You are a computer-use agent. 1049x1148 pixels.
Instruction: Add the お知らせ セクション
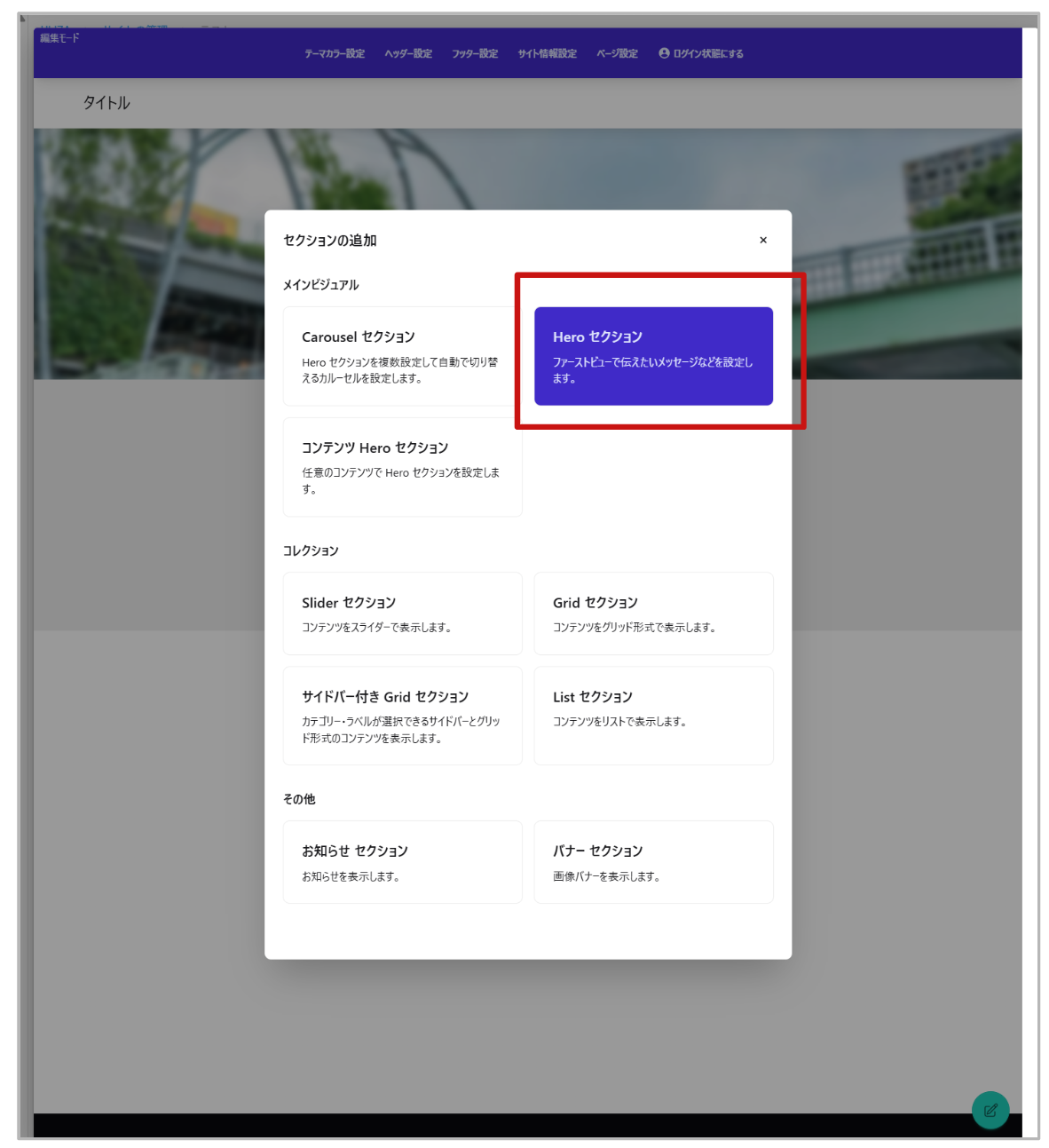click(x=402, y=862)
